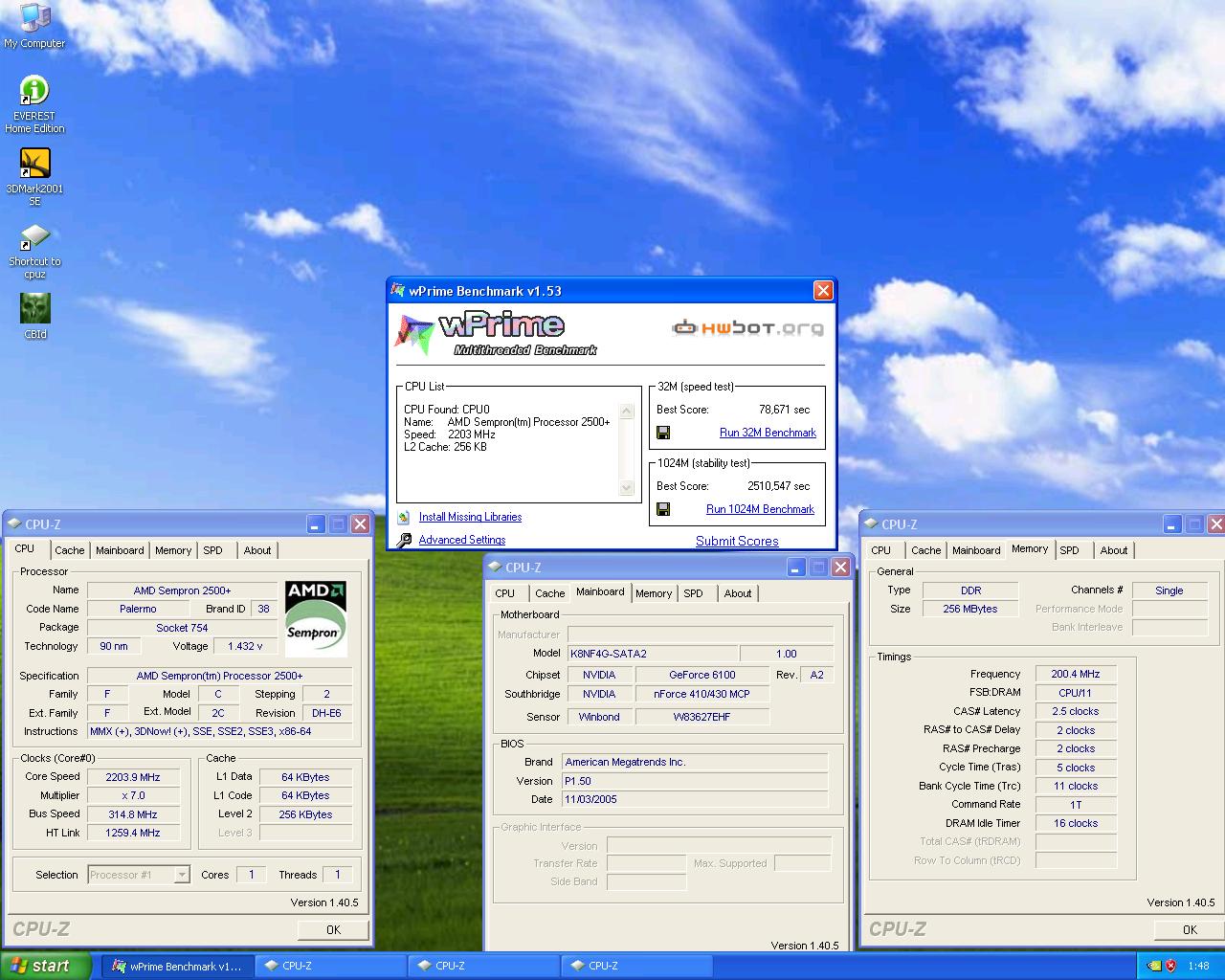Switch to wPrime Benchmark taskbar button
This screenshot has width=1225, height=980.
[x=178, y=966]
